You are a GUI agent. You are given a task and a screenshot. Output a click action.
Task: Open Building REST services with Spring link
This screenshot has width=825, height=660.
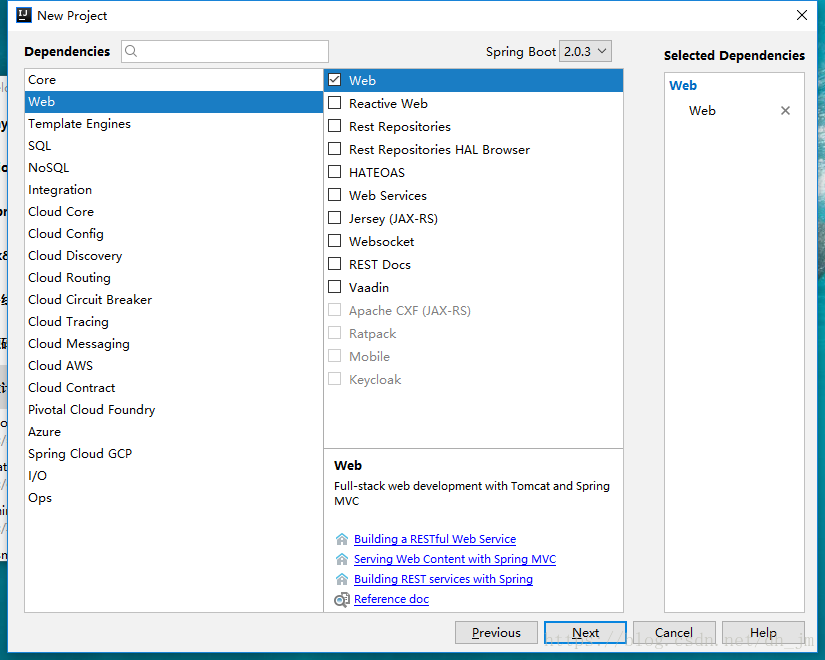pyautogui.click(x=443, y=579)
